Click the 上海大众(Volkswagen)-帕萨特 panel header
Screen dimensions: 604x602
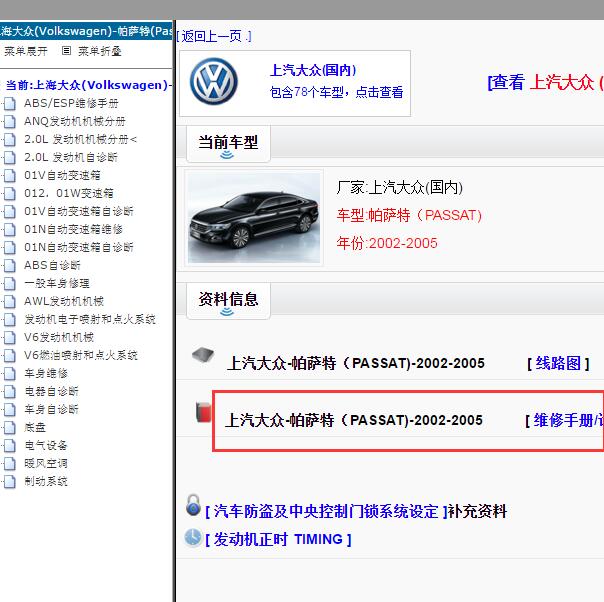pyautogui.click(x=86, y=31)
